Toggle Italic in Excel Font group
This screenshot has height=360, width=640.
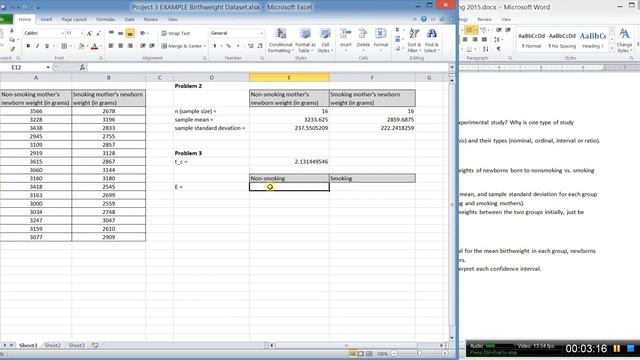pyautogui.click(x=37, y=46)
